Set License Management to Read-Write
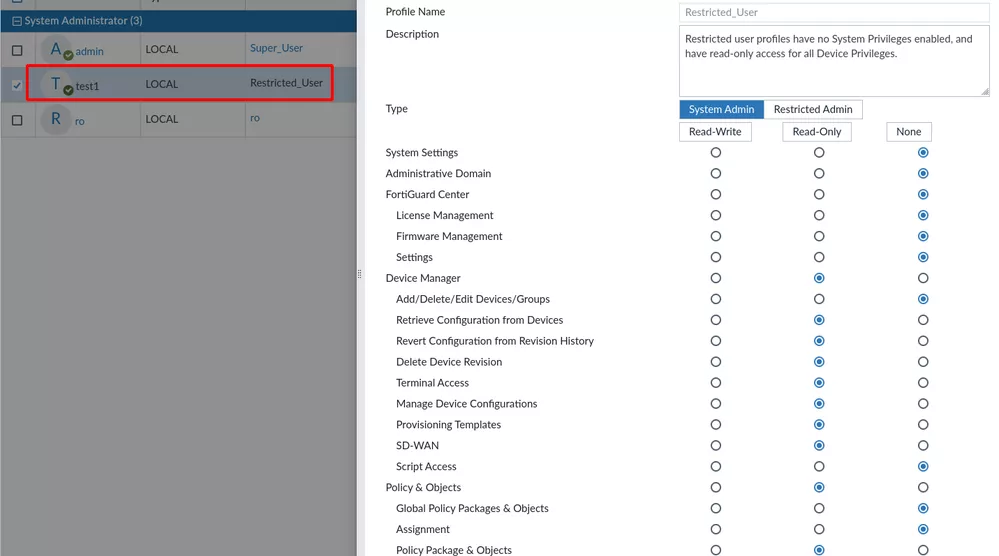Viewport: 999px width, 556px height. point(715,215)
